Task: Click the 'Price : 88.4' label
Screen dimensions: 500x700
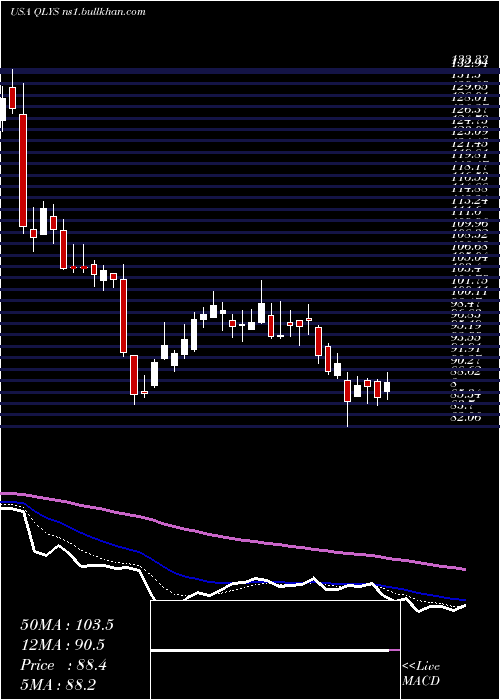Action: click(x=63, y=665)
